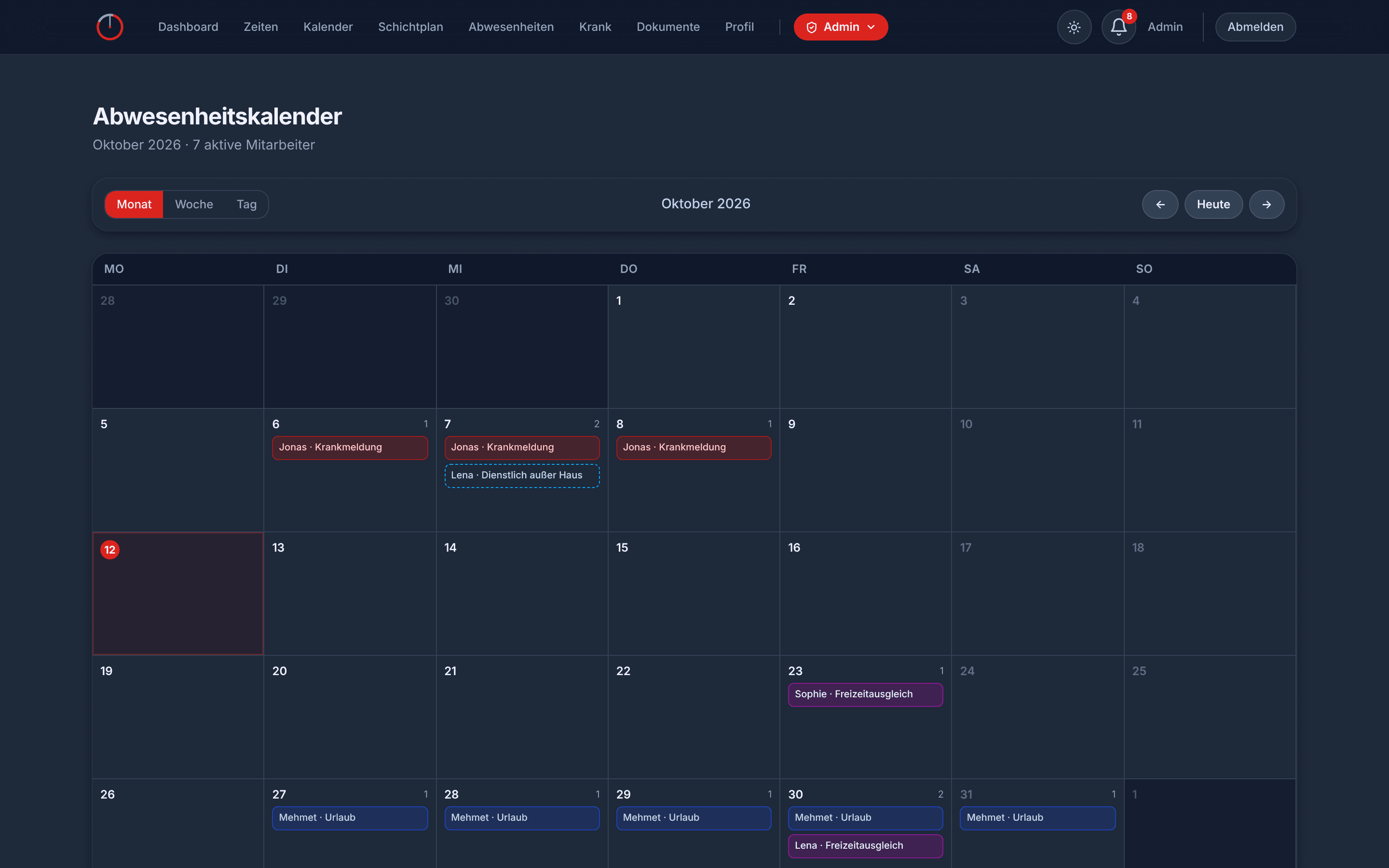
Task: Open notifications bell with 8 badge
Action: [x=1118, y=27]
